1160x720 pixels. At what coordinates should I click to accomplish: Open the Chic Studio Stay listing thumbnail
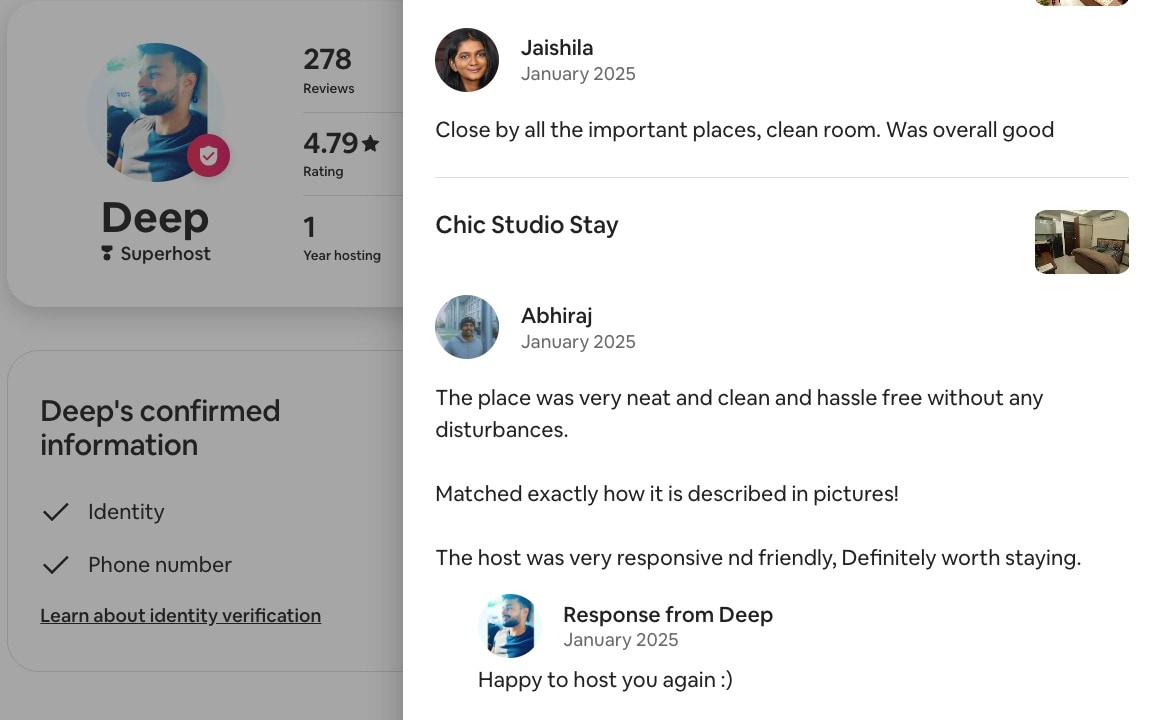tap(1082, 242)
